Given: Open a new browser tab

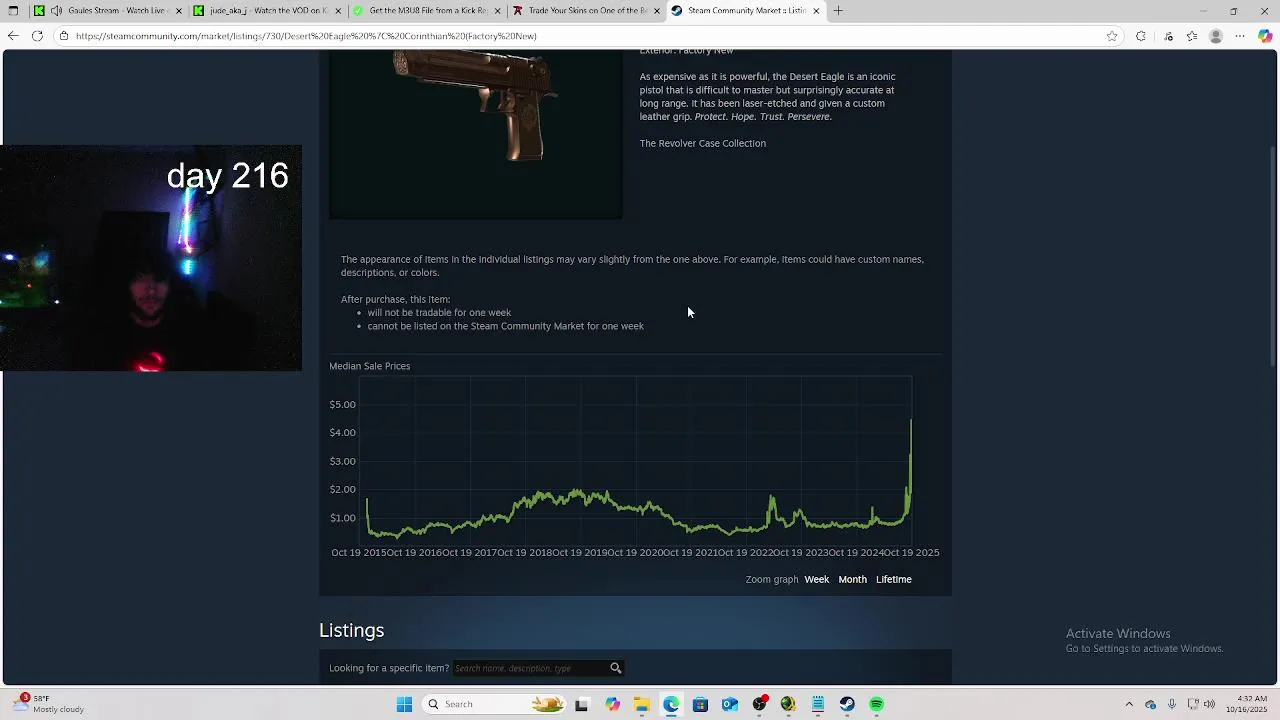Looking at the screenshot, I should 838,11.
